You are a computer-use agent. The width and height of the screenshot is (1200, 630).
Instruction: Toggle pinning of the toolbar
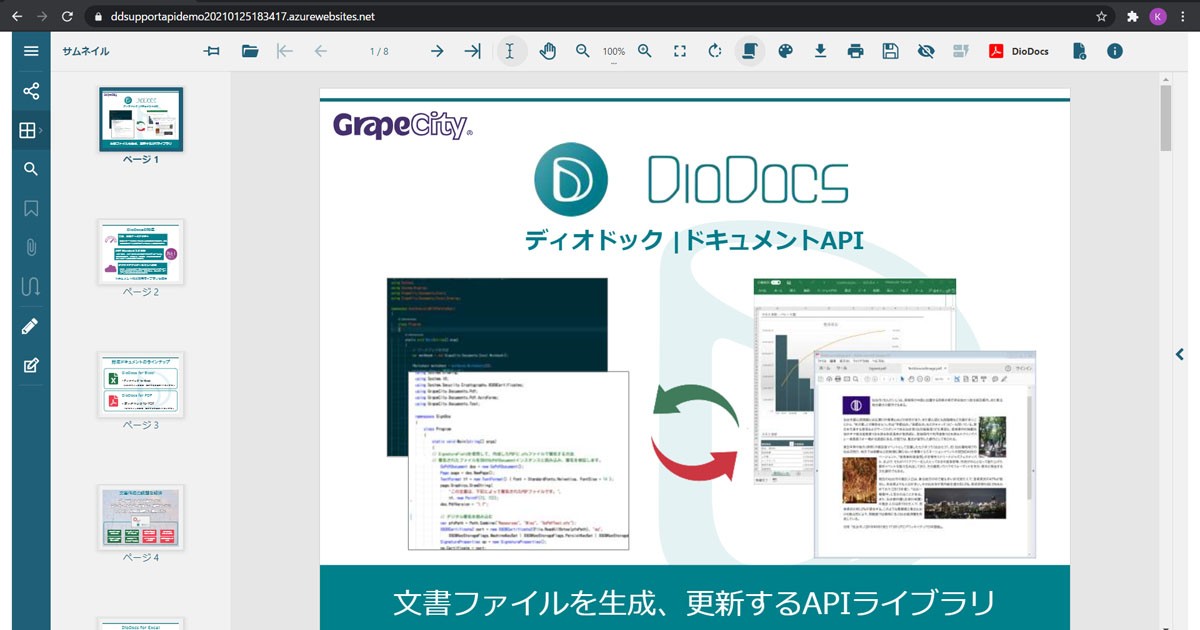tap(211, 51)
